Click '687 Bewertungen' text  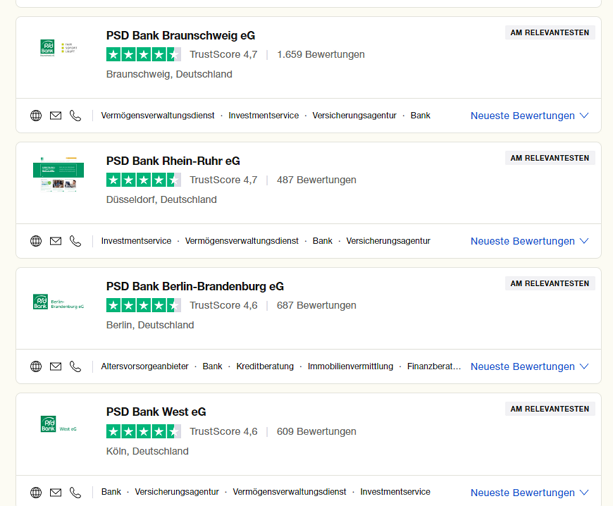tap(316, 305)
